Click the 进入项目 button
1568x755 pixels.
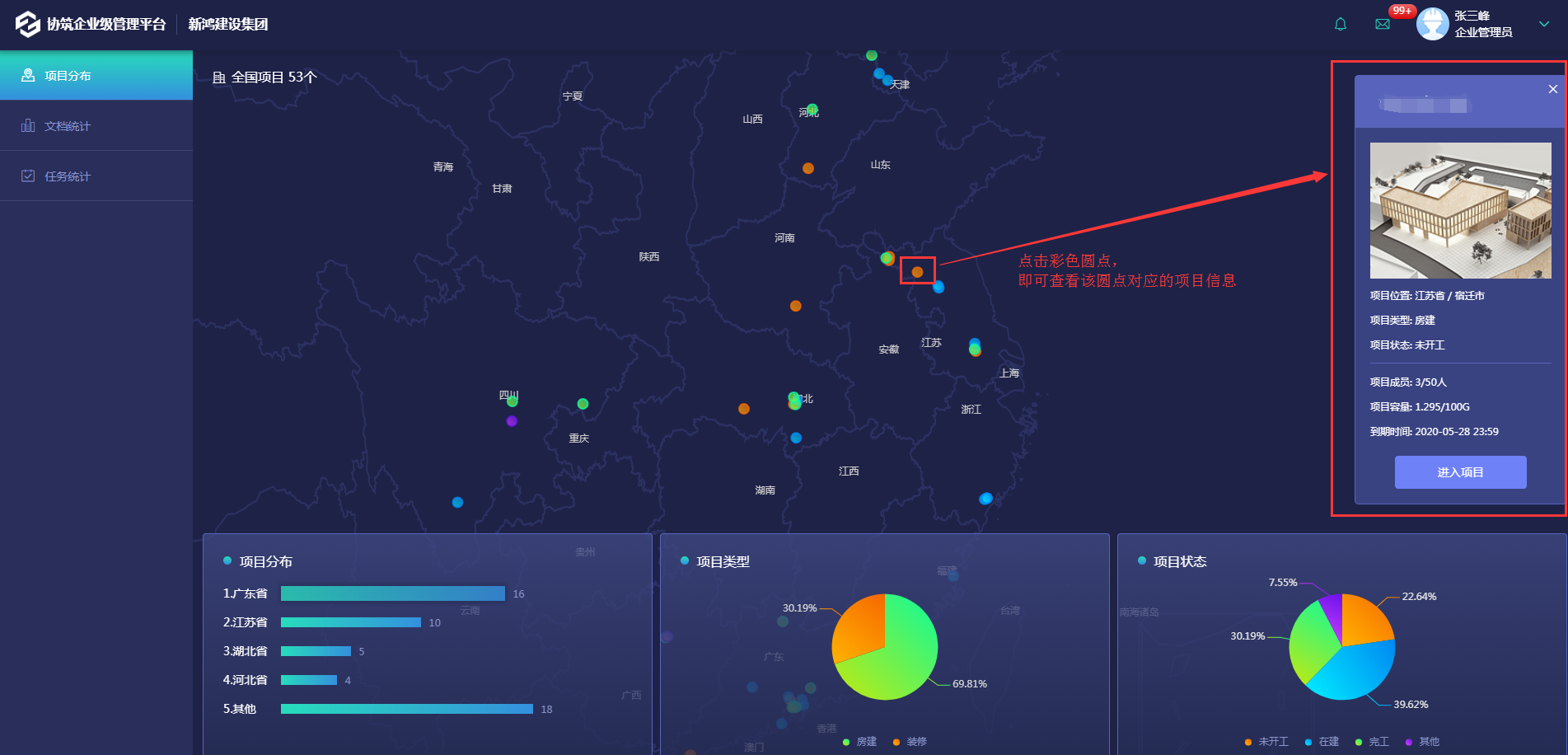tap(1460, 472)
